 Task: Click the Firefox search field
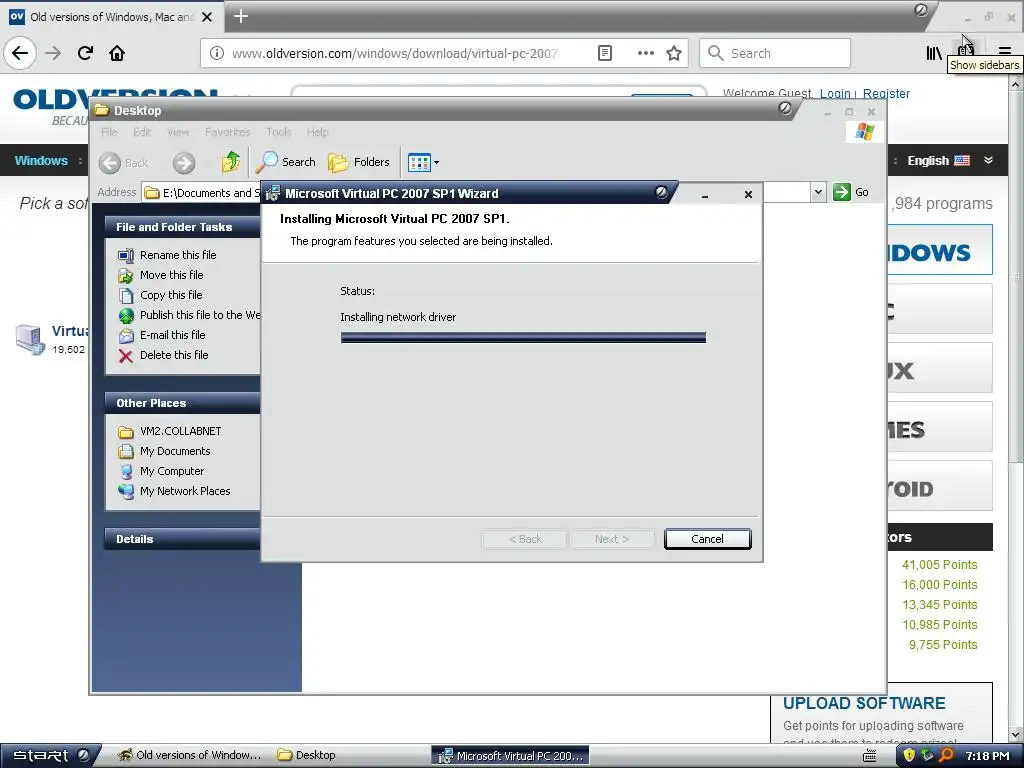pos(775,53)
